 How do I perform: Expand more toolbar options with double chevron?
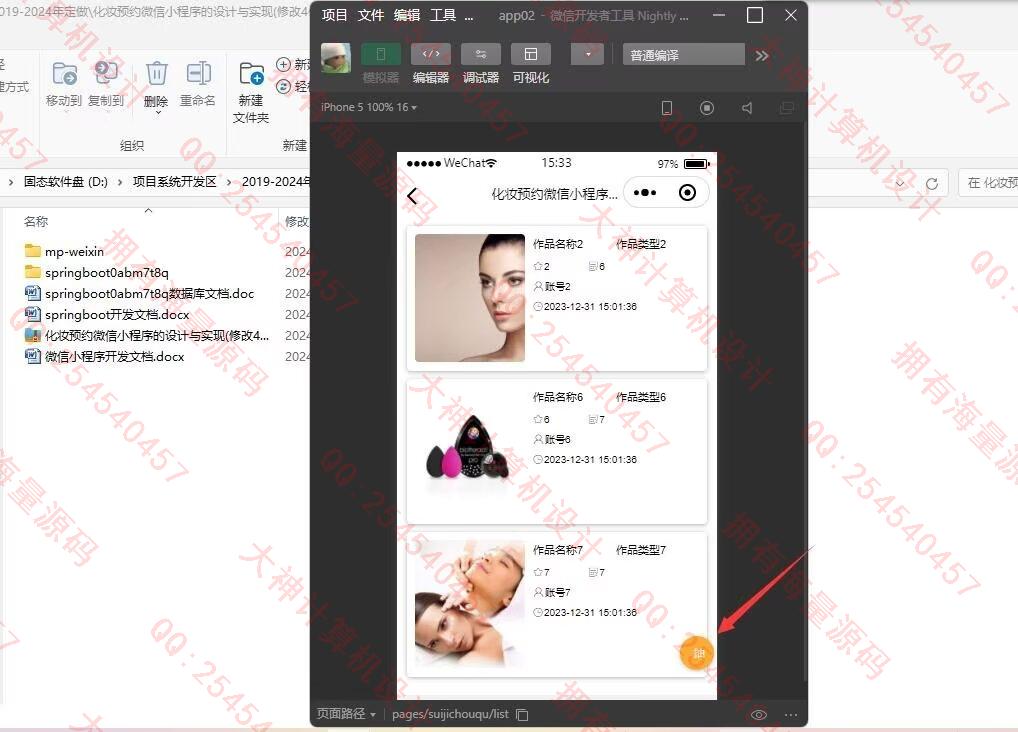762,56
